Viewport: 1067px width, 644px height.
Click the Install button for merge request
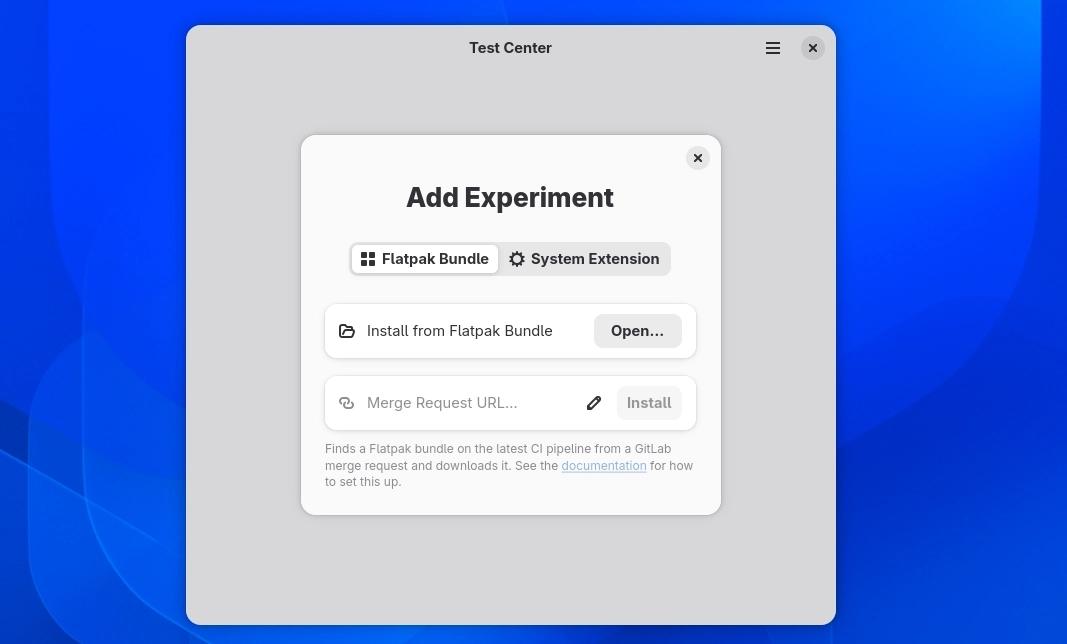tap(649, 403)
